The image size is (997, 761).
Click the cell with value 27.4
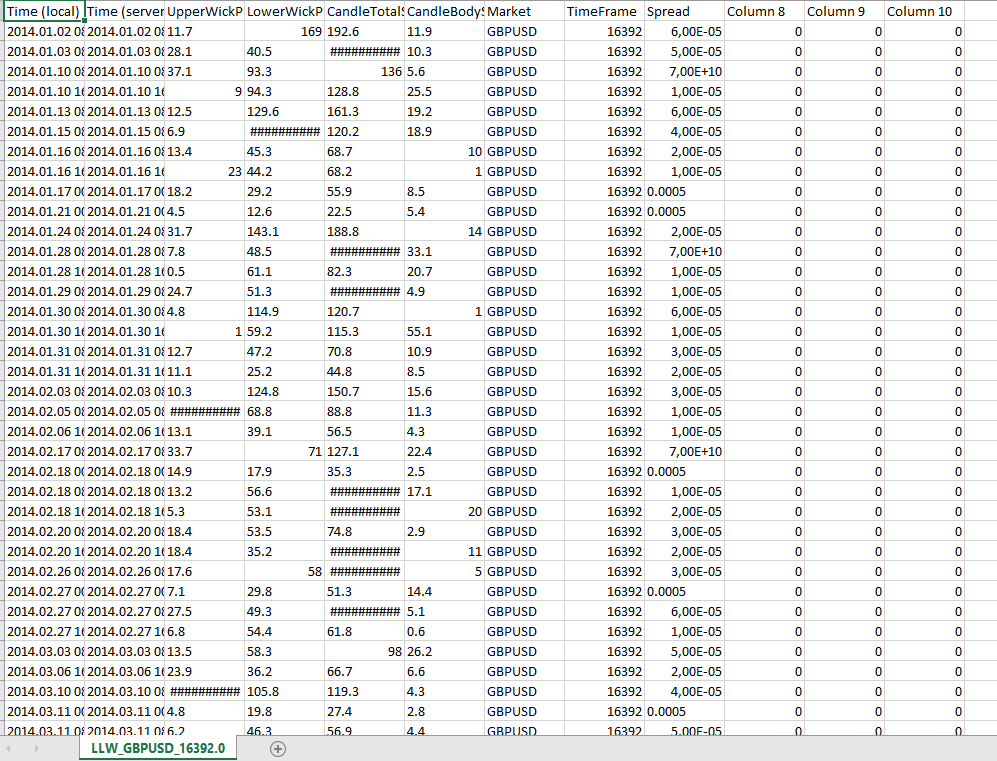point(365,712)
